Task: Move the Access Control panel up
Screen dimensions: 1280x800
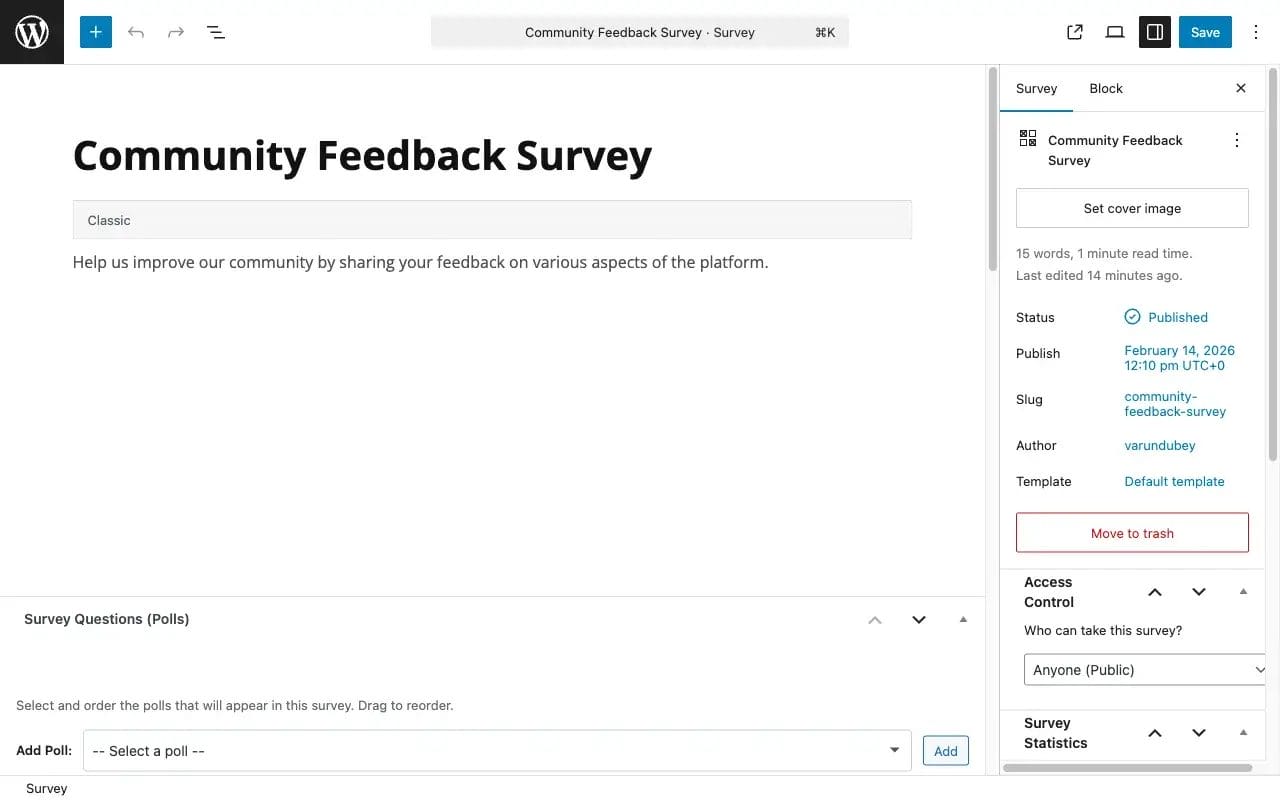Action: [x=1155, y=591]
